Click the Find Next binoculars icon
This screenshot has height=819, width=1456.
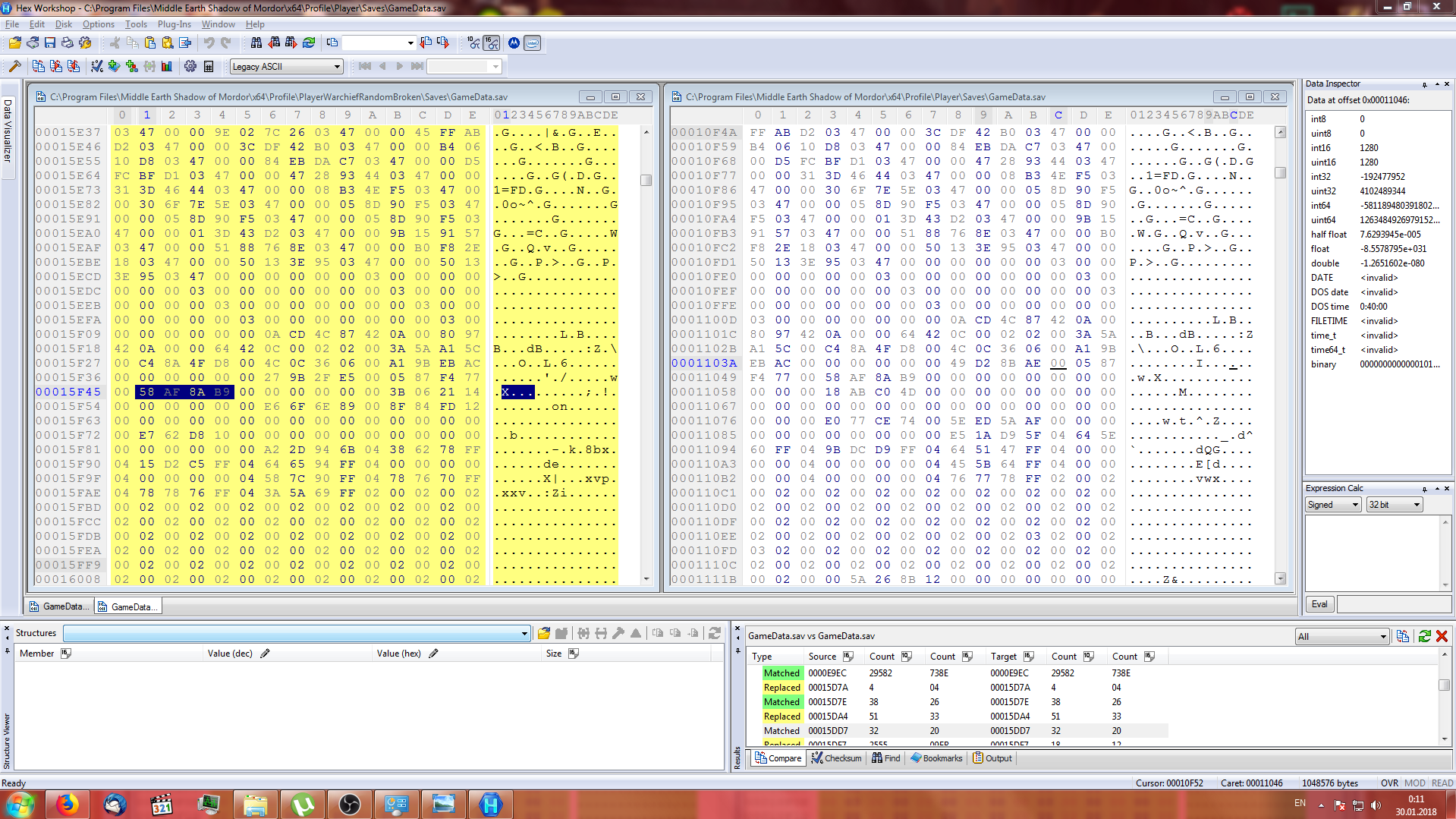click(291, 43)
